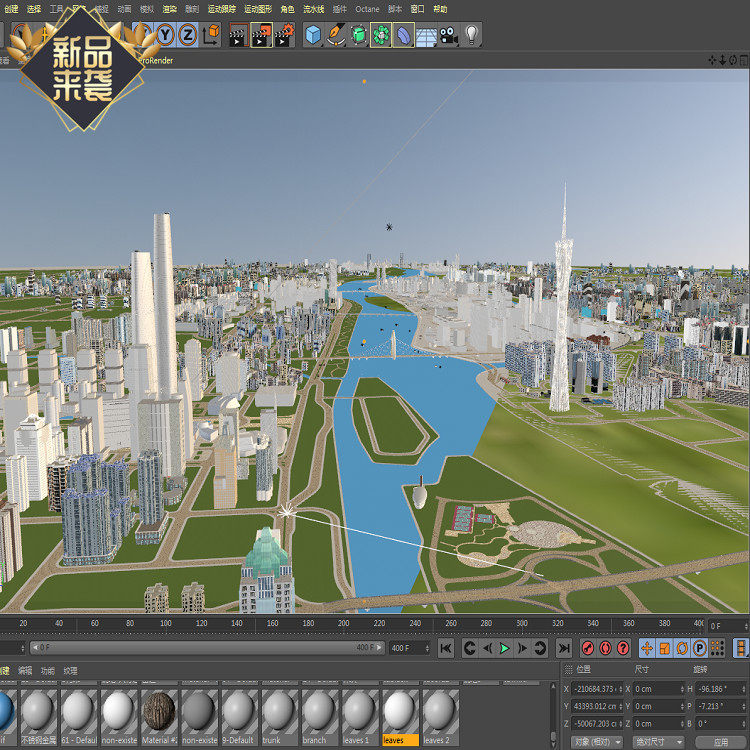Select the leaves material highlighted orange
The height and width of the screenshot is (750, 750).
point(400,717)
